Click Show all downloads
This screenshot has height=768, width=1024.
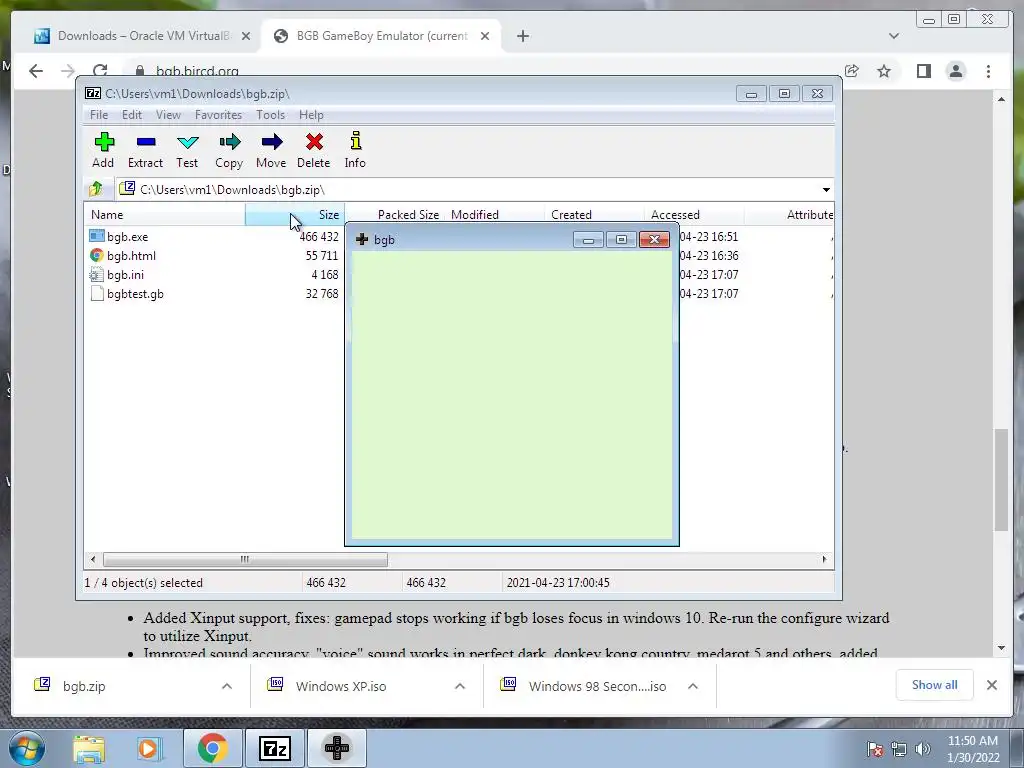(x=935, y=685)
